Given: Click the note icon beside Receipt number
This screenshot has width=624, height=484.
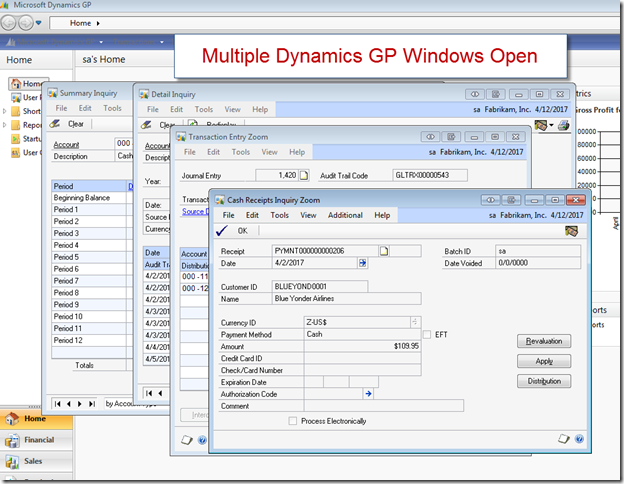Looking at the screenshot, I should (x=383, y=250).
